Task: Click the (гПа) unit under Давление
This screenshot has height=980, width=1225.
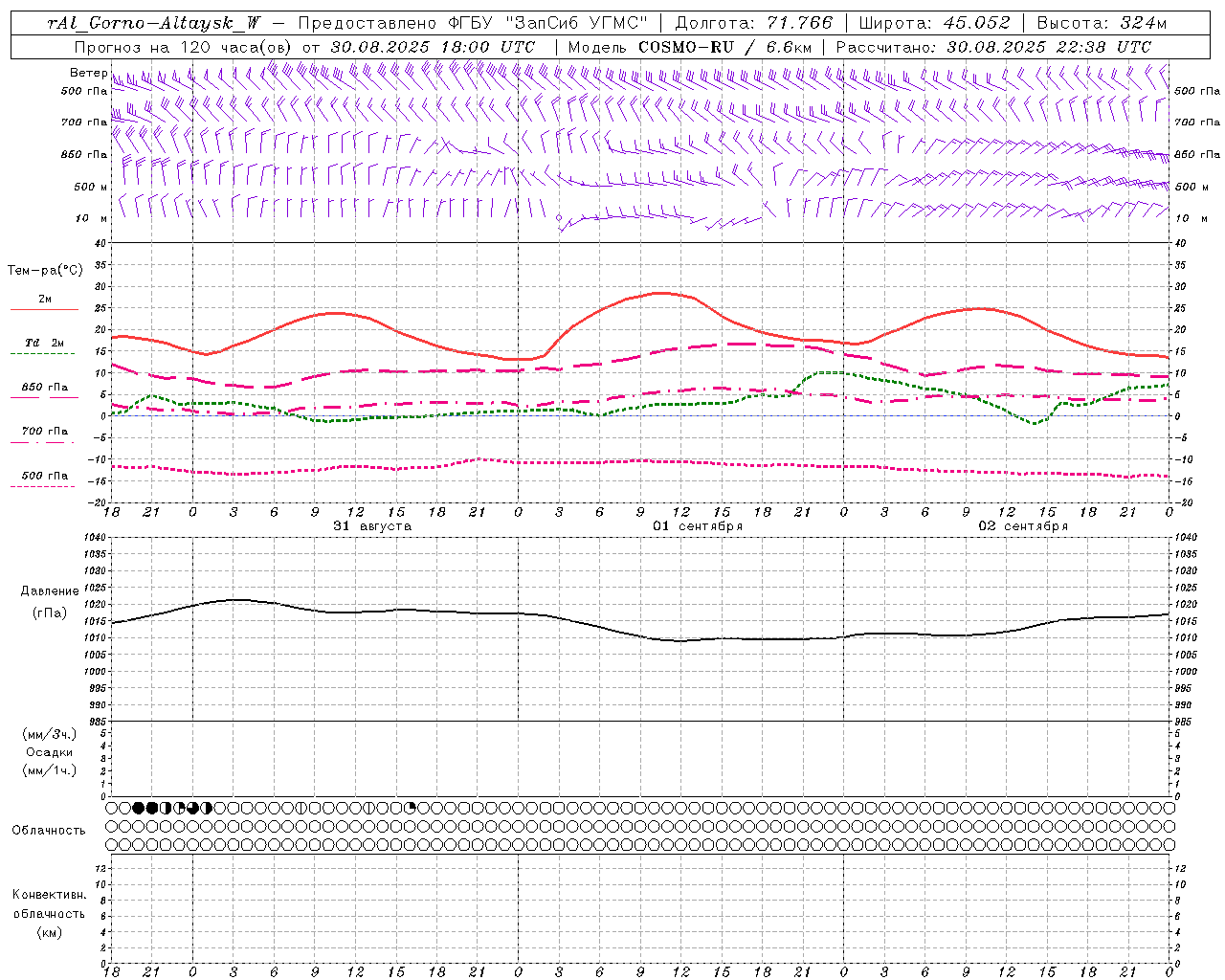Action: [x=50, y=612]
